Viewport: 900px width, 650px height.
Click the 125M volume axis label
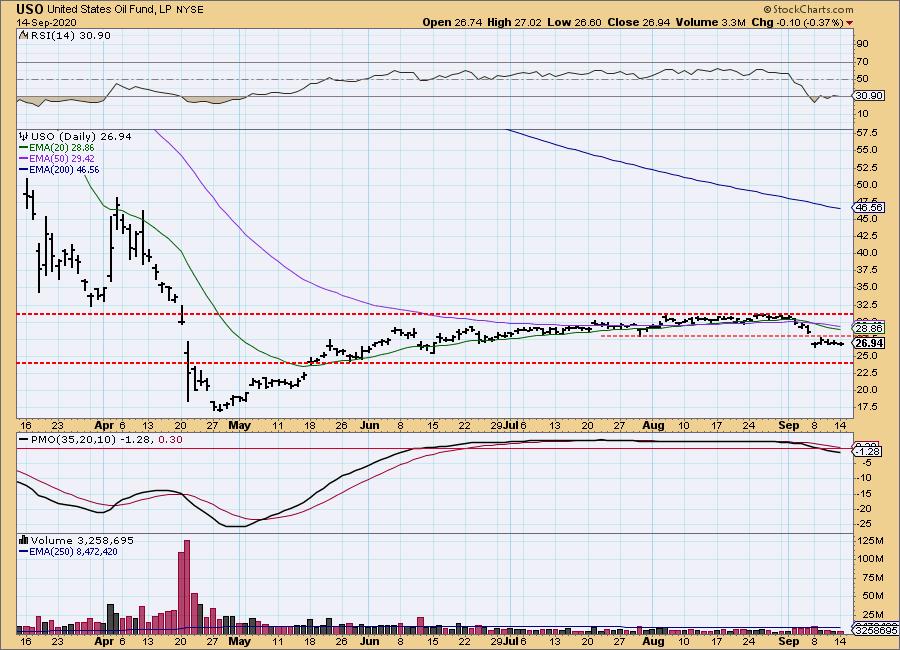(x=871, y=541)
